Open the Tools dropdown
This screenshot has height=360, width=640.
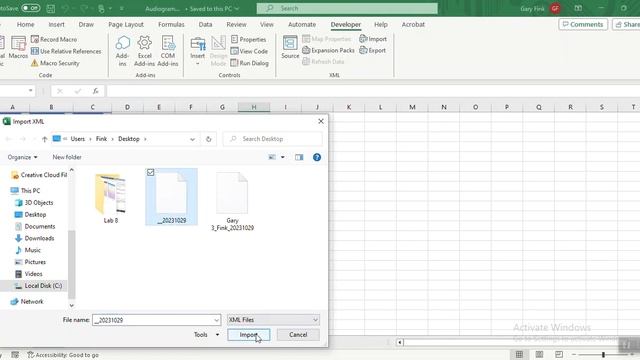pyautogui.click(x=207, y=334)
